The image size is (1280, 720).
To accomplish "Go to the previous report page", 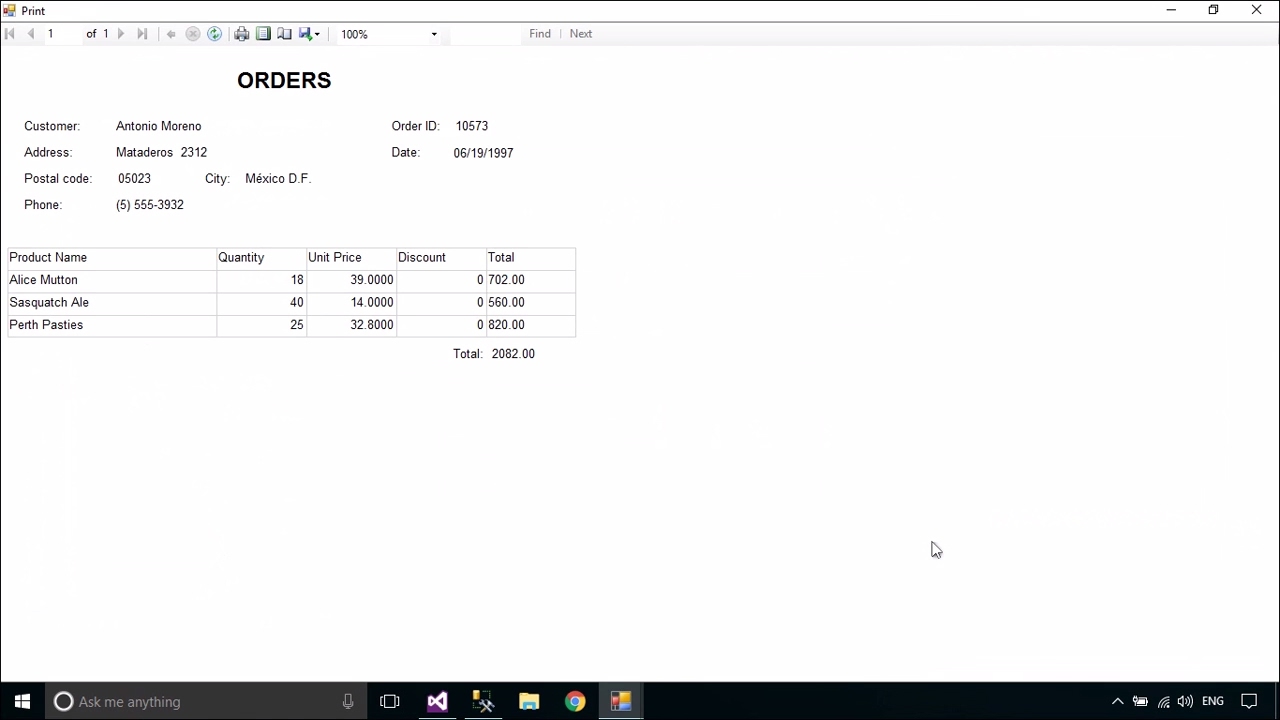I will pos(31,34).
